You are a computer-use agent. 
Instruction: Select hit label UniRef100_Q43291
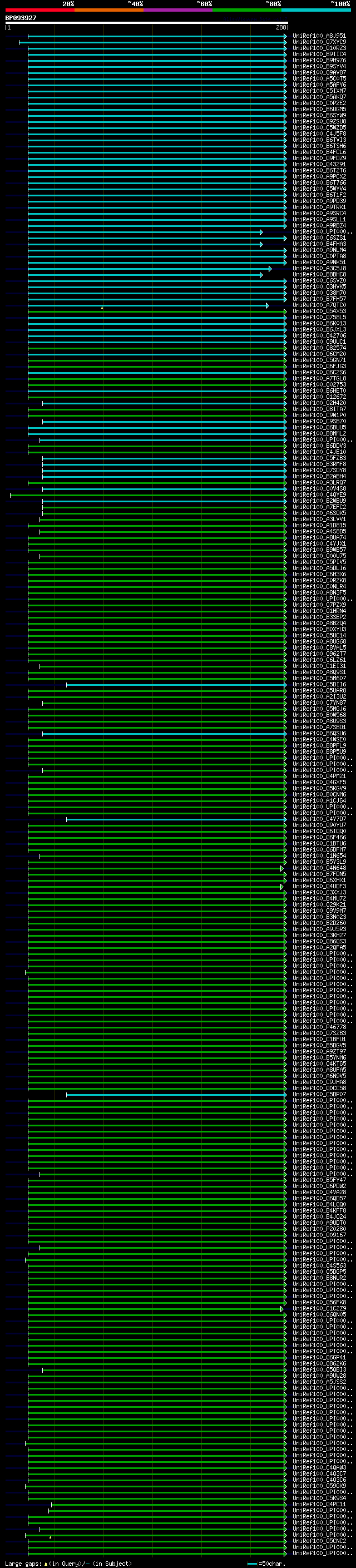319,164
